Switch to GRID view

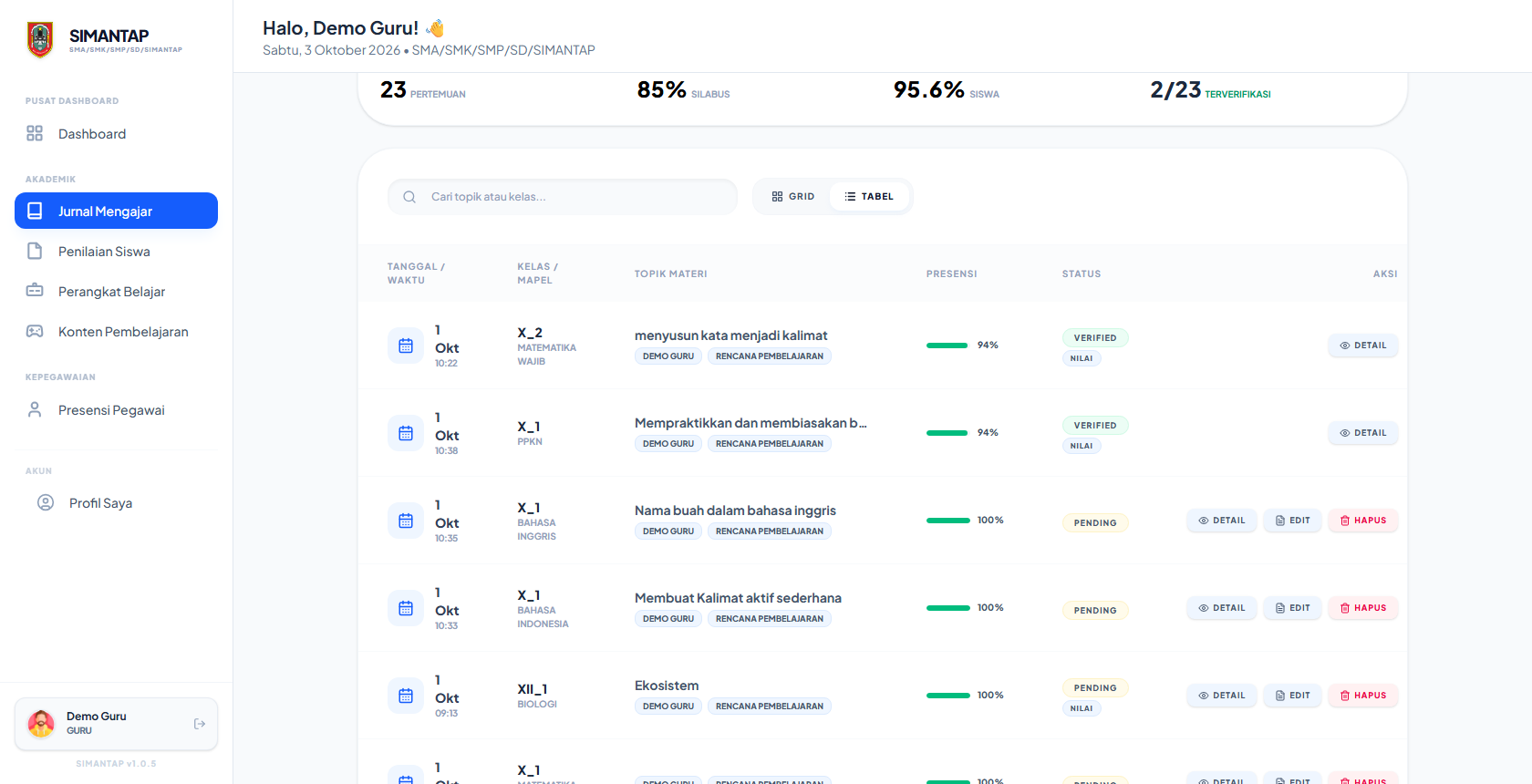click(x=792, y=197)
